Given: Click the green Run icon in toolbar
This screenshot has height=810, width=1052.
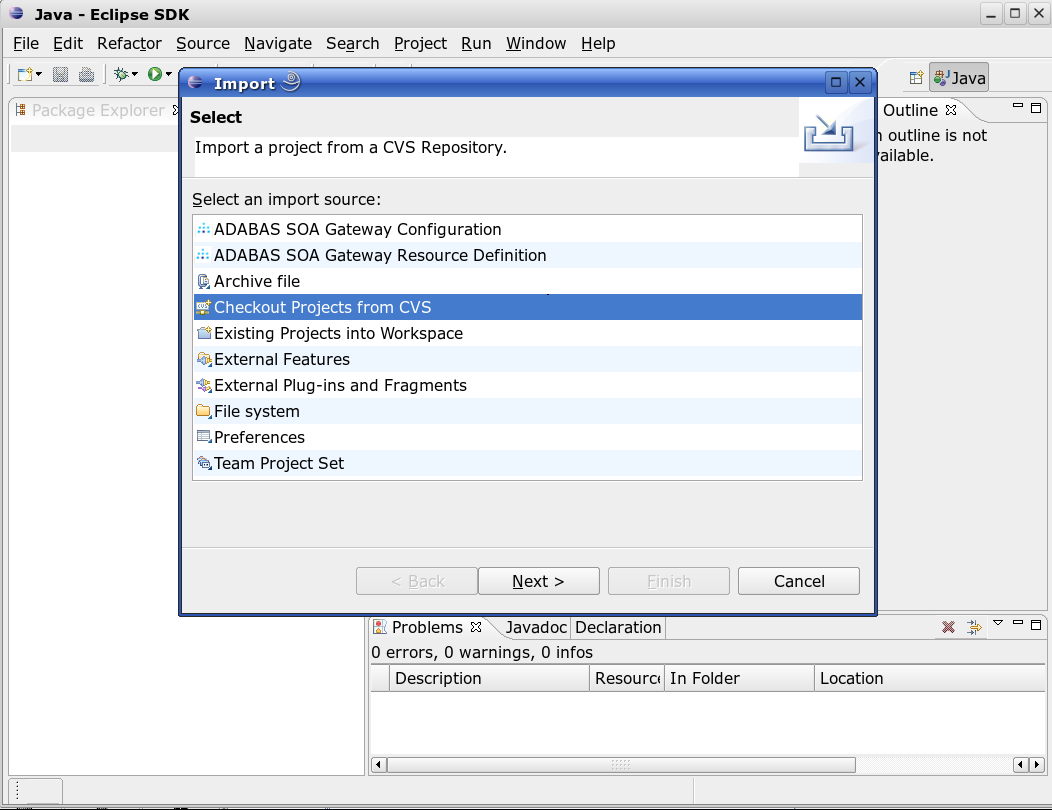Looking at the screenshot, I should click(155, 74).
